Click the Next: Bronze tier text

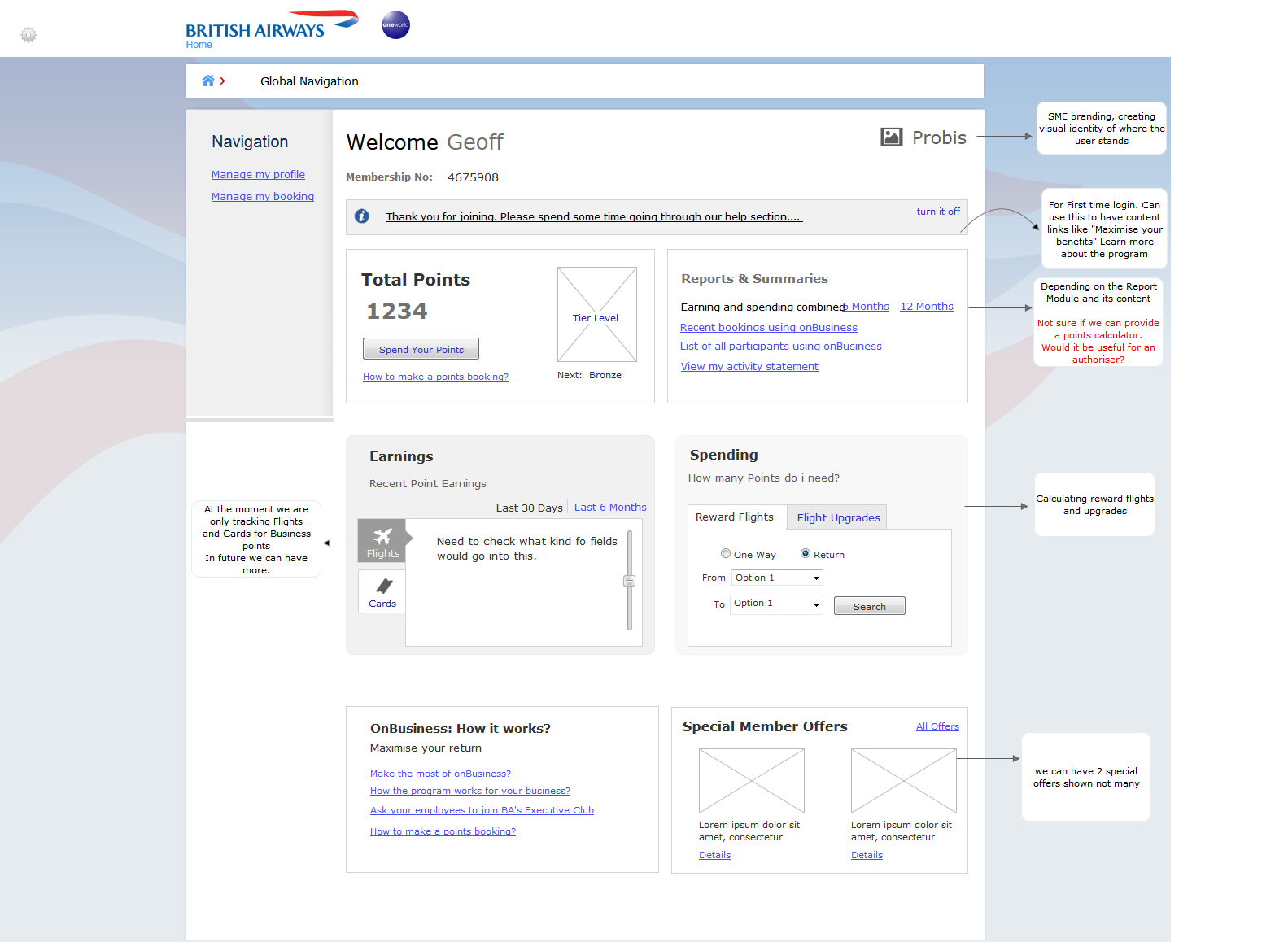pyautogui.click(x=589, y=375)
